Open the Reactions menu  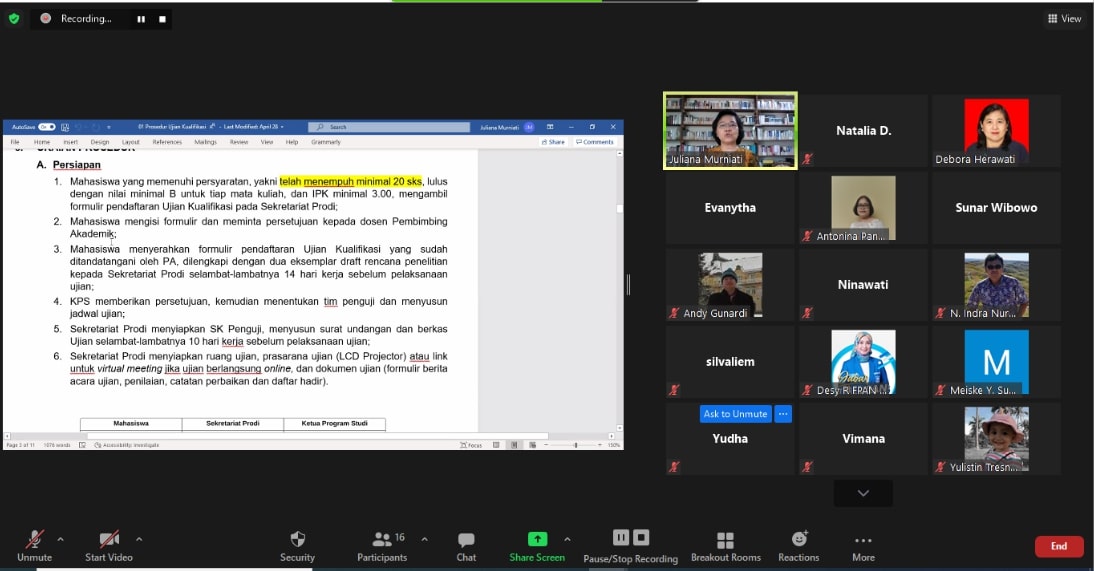click(799, 545)
